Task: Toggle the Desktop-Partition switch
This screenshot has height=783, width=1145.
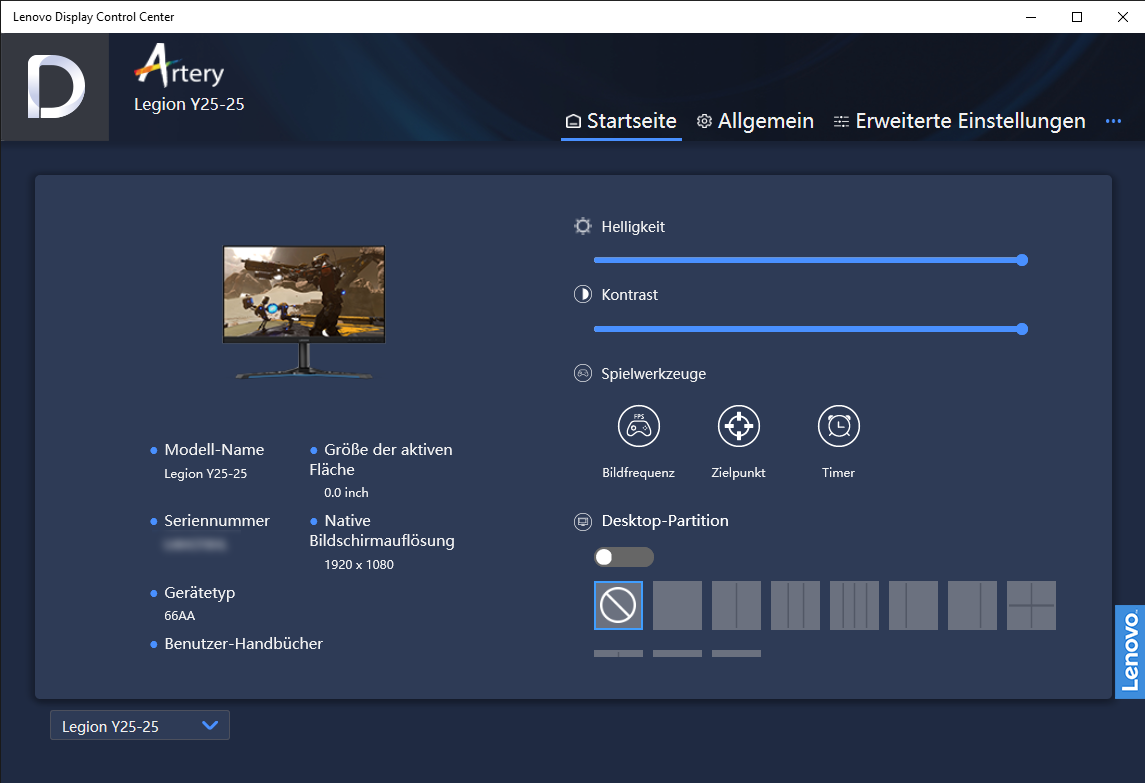Action: point(623,557)
